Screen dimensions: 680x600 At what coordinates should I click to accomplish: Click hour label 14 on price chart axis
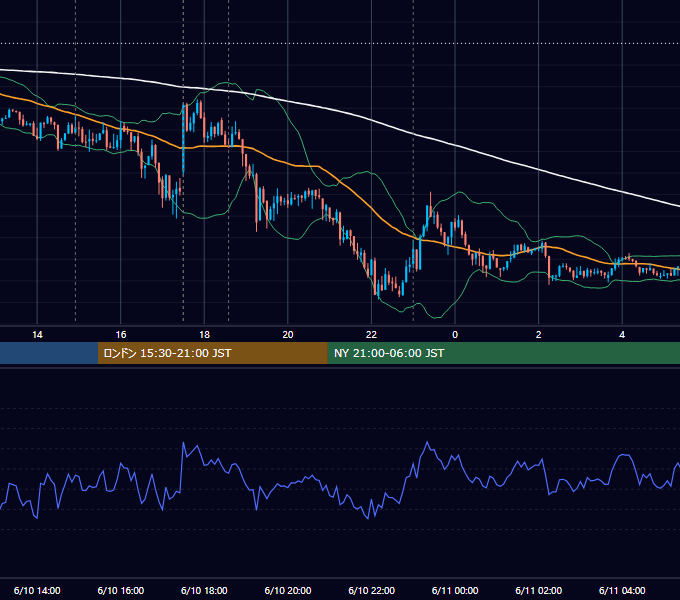click(37, 335)
